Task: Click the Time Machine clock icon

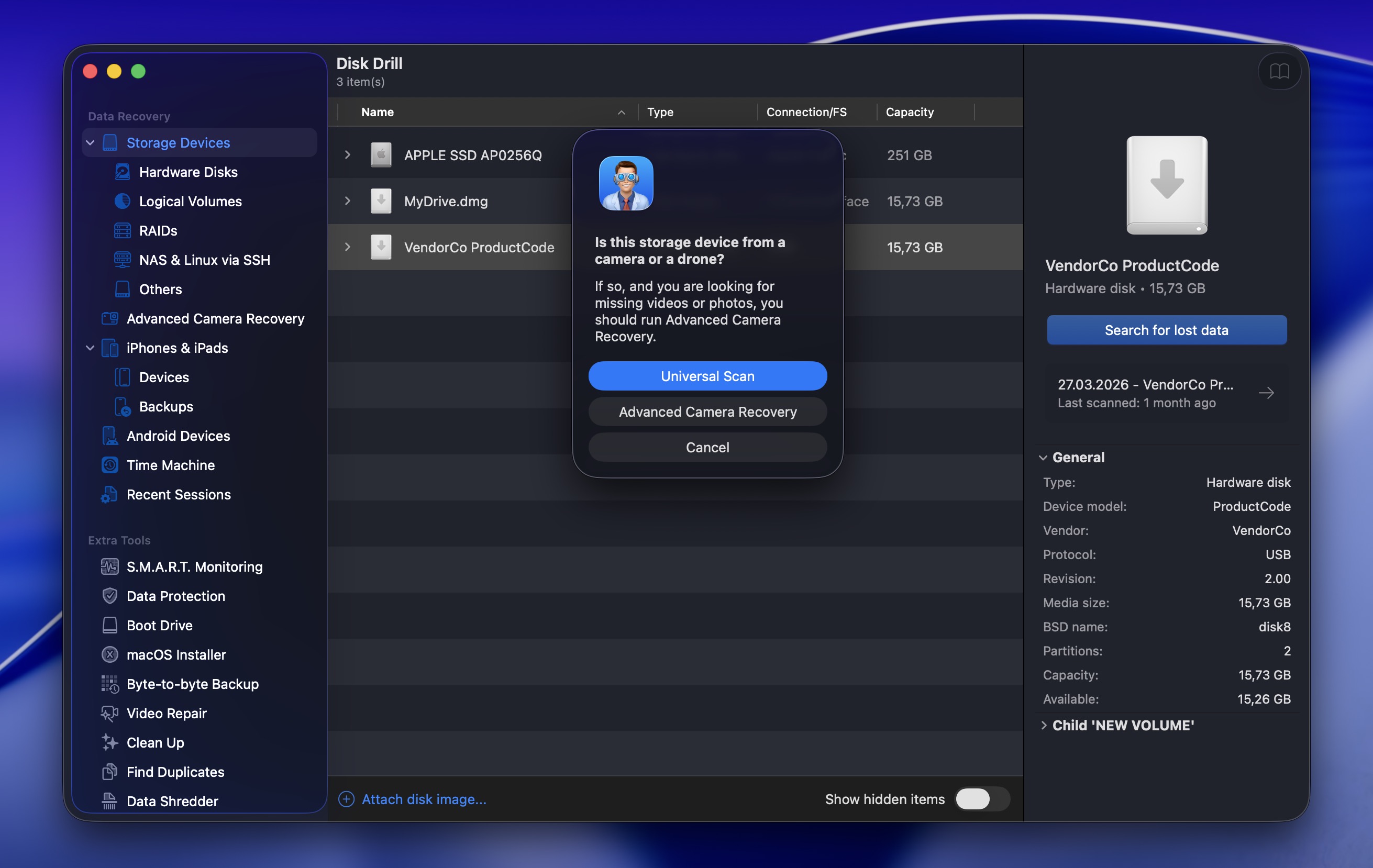Action: click(109, 465)
